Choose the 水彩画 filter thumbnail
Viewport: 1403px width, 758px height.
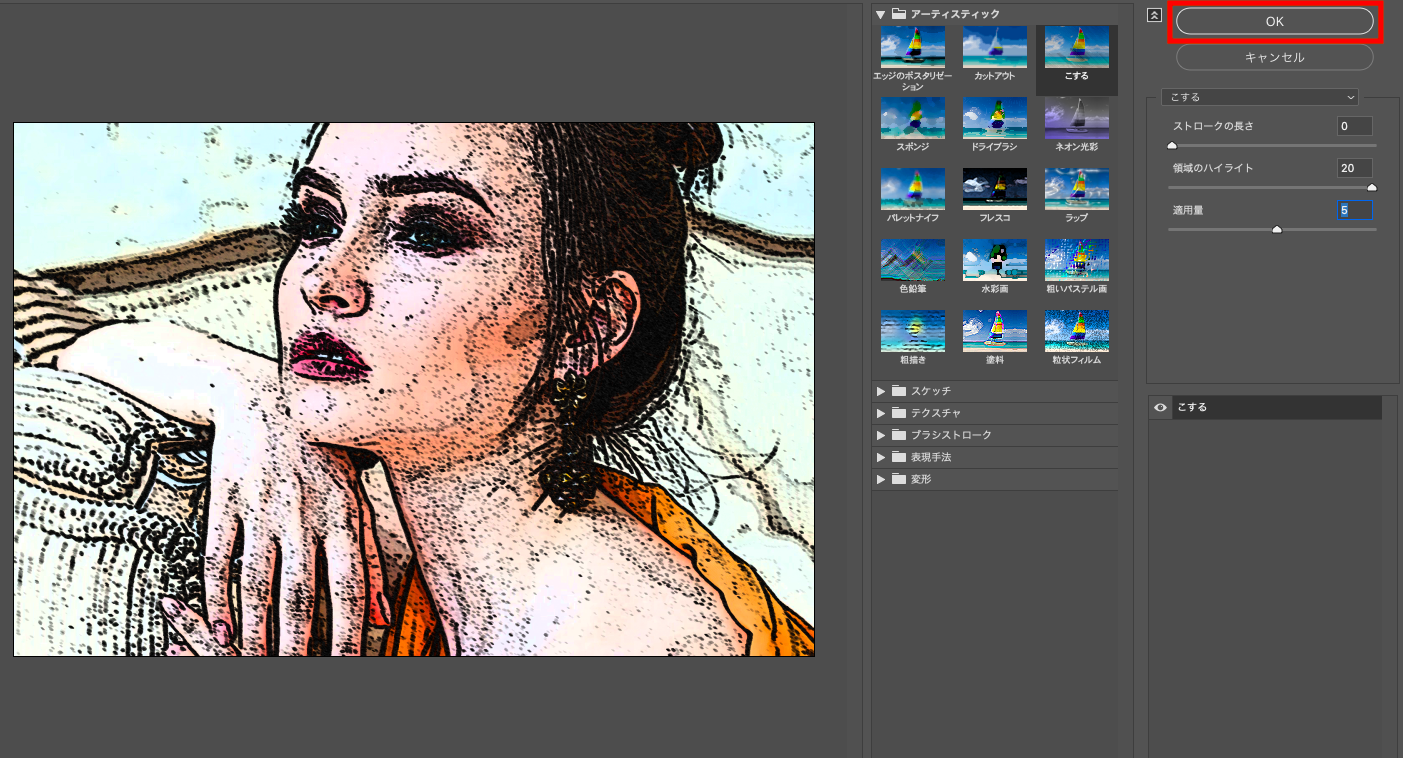[994, 260]
